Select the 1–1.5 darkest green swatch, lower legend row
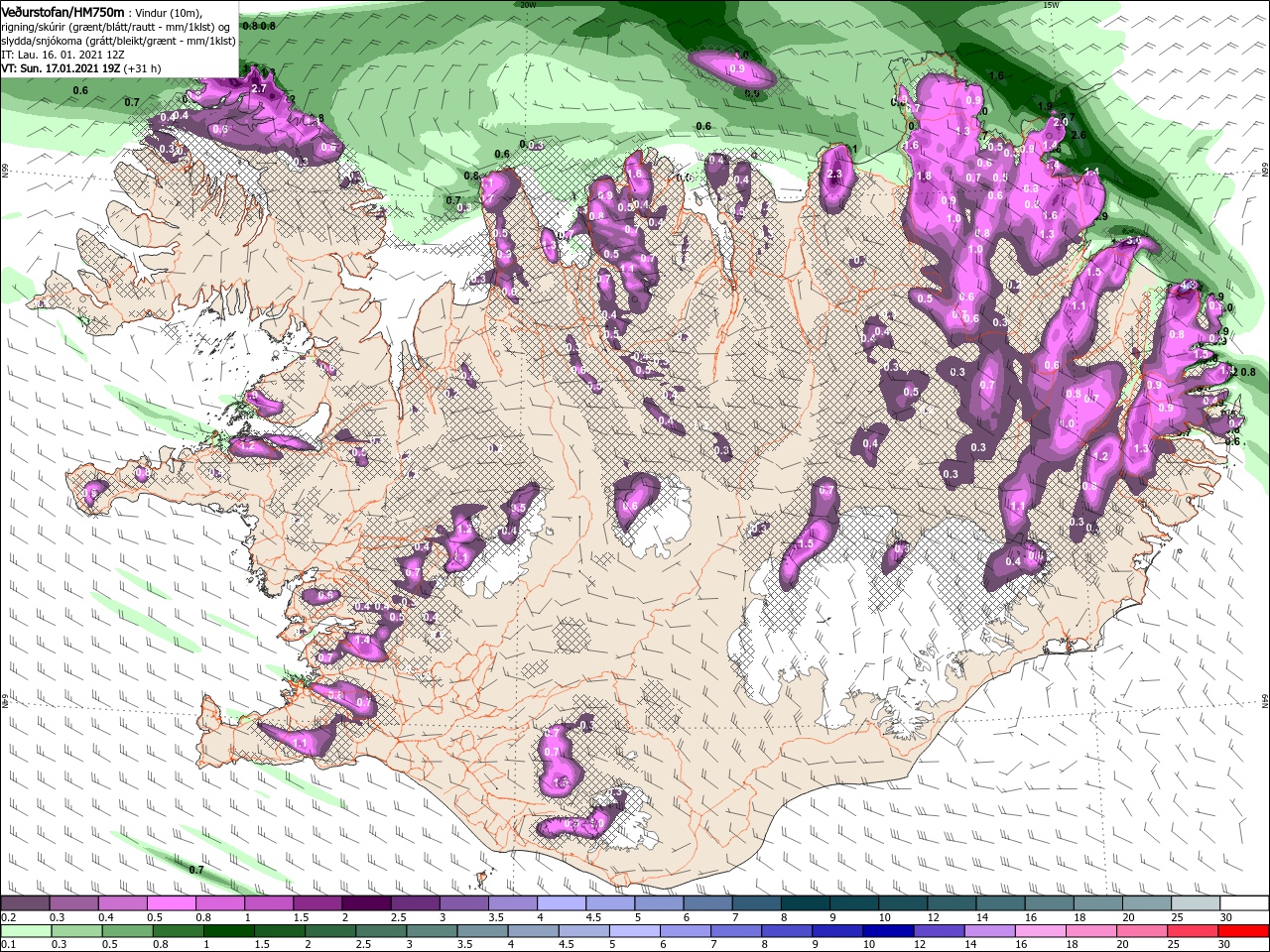 [229, 931]
